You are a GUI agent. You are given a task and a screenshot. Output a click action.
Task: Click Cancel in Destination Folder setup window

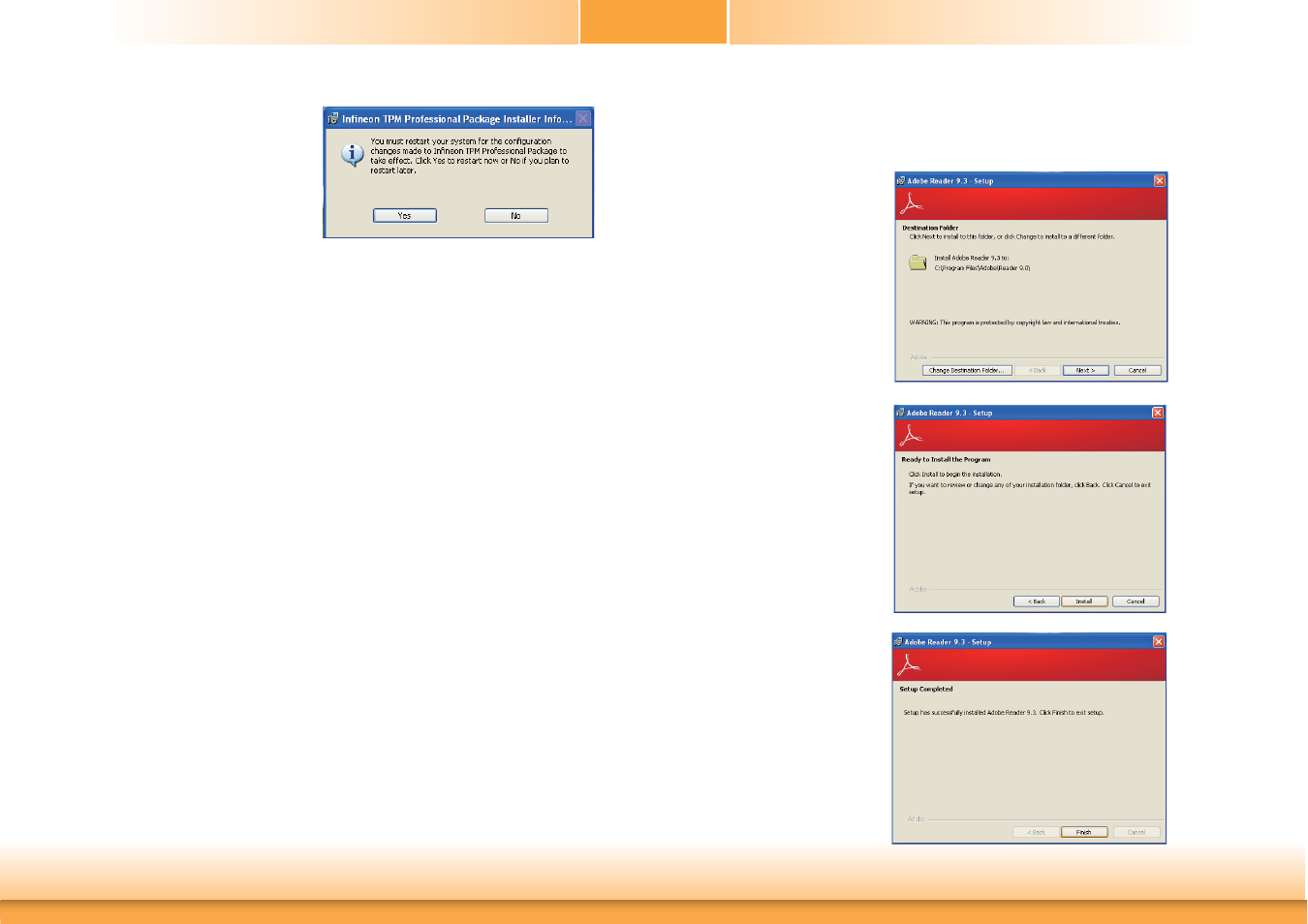point(1137,370)
